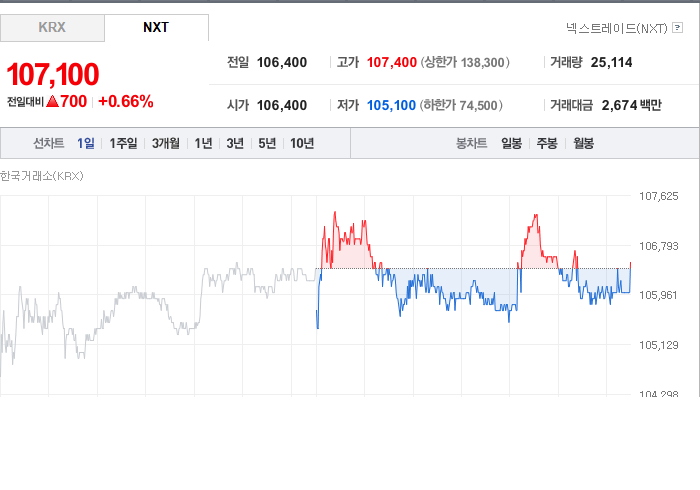Click the current price 107,100
This screenshot has height=490, width=700.
53,74
